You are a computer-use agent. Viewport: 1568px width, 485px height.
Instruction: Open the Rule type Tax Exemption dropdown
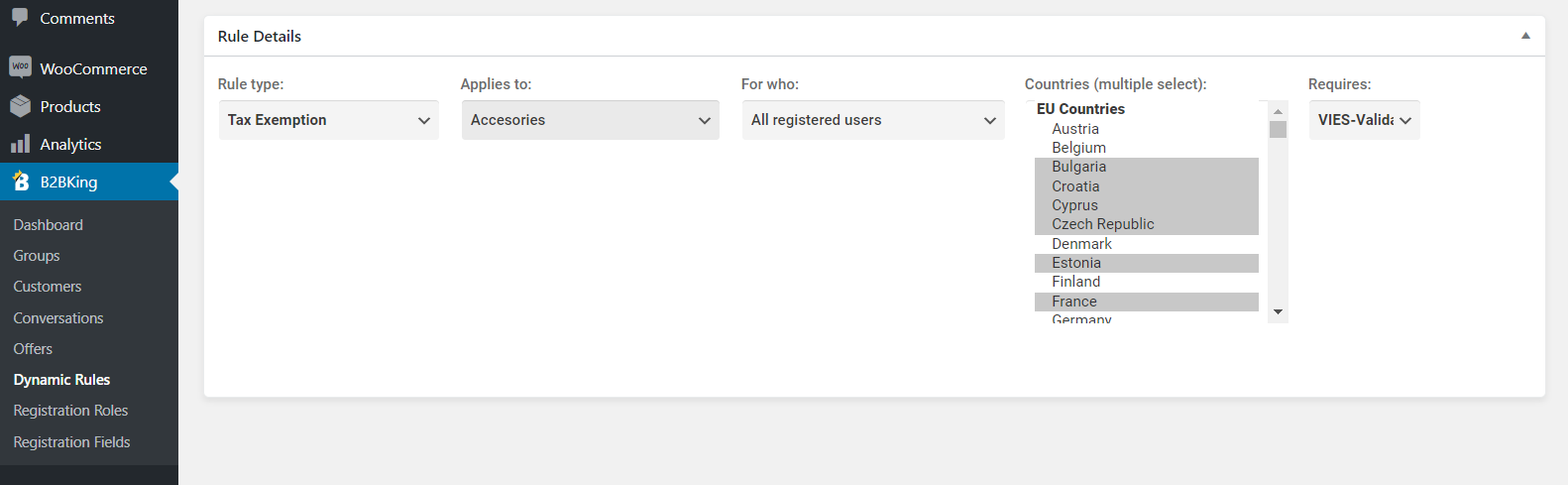pos(328,120)
